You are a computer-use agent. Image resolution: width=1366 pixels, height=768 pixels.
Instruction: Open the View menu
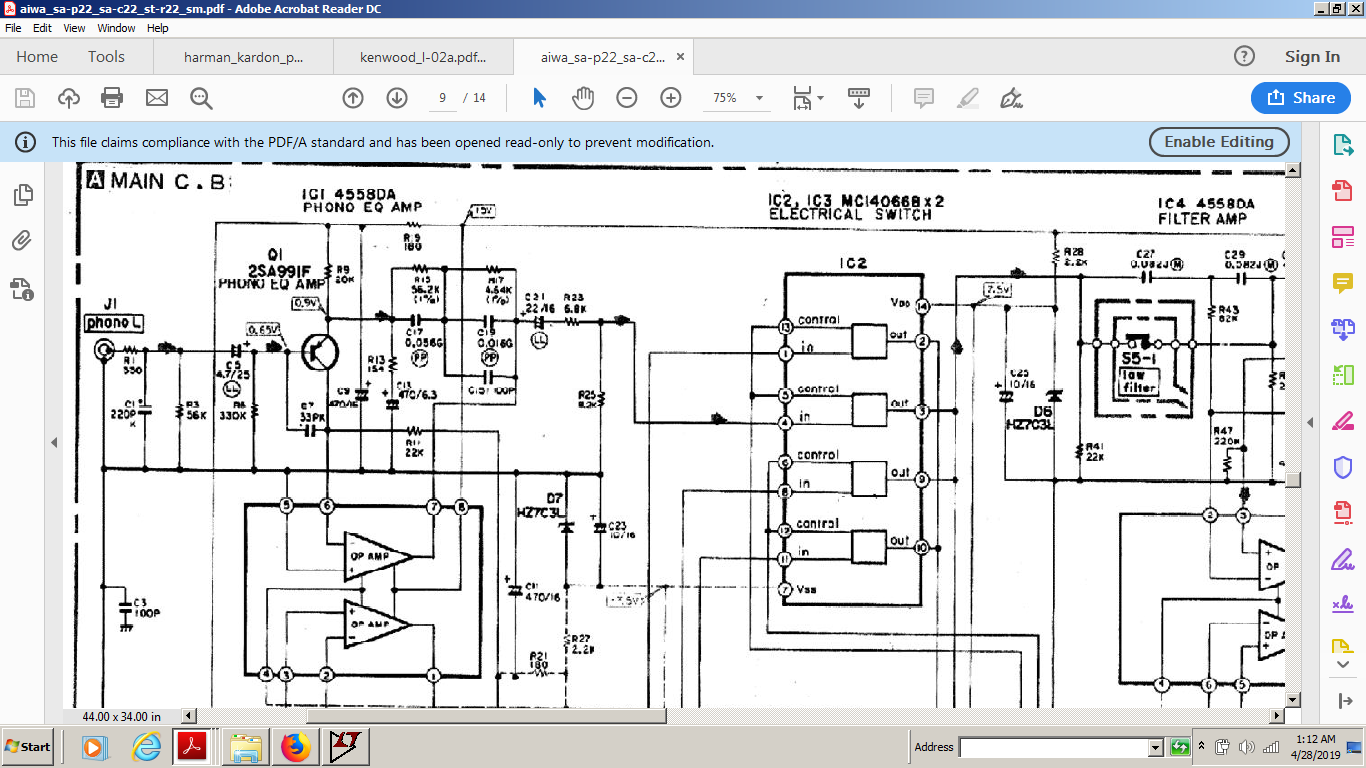click(74, 28)
